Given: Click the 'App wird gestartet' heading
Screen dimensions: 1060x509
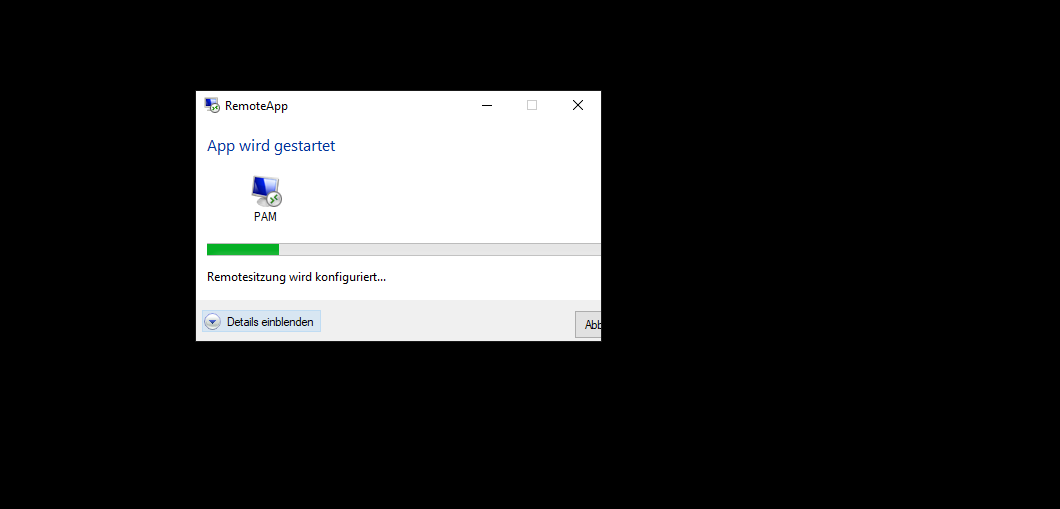Looking at the screenshot, I should (271, 146).
